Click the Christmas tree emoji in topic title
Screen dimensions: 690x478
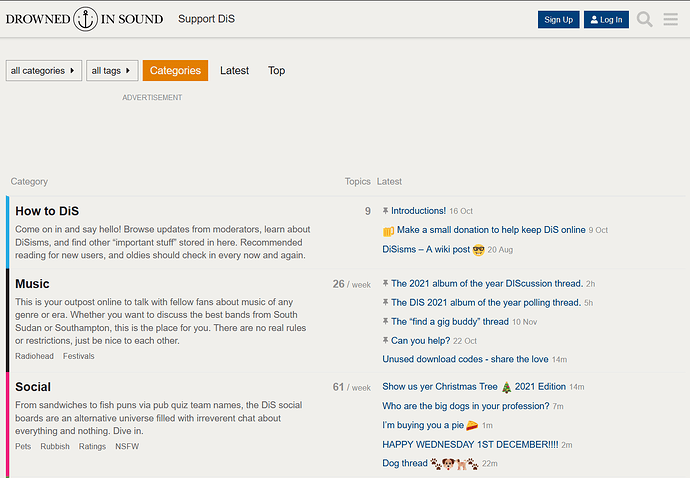pos(506,387)
